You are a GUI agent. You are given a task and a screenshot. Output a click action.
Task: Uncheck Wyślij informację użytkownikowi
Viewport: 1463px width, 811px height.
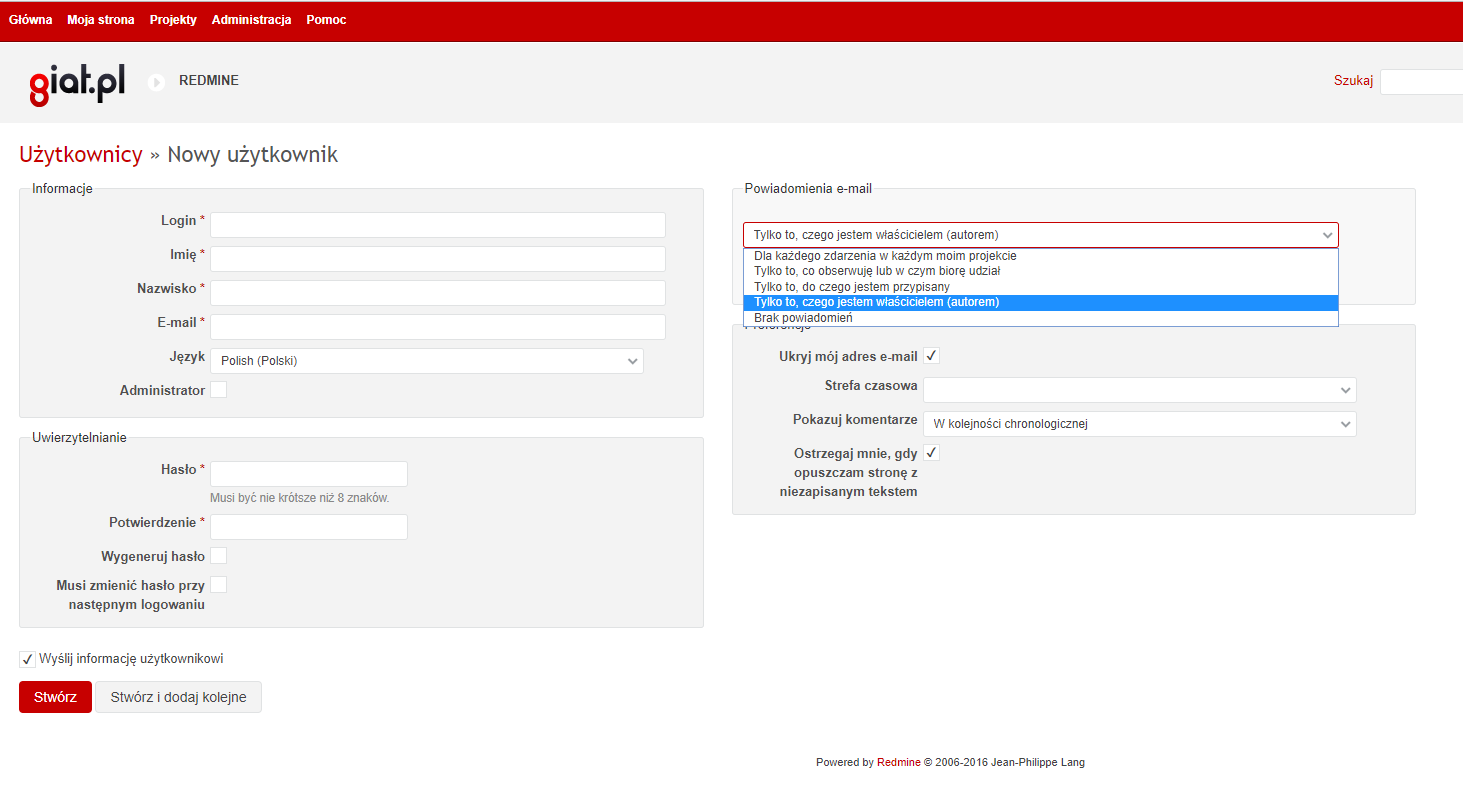coord(28,660)
